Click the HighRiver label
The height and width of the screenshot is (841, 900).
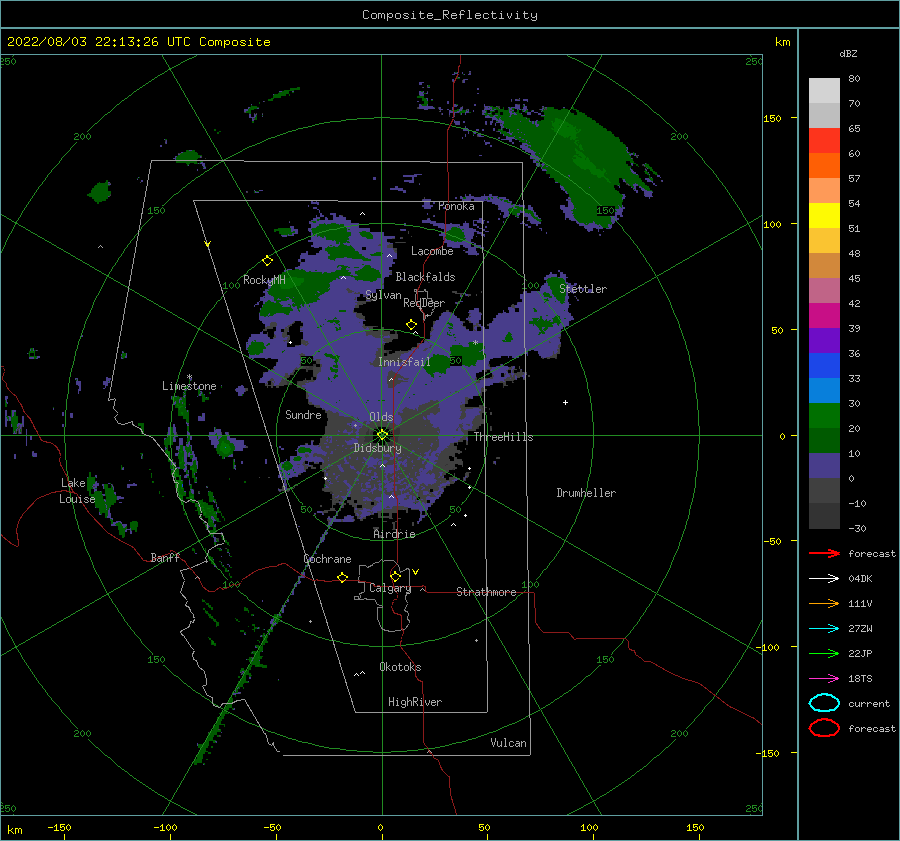415,702
